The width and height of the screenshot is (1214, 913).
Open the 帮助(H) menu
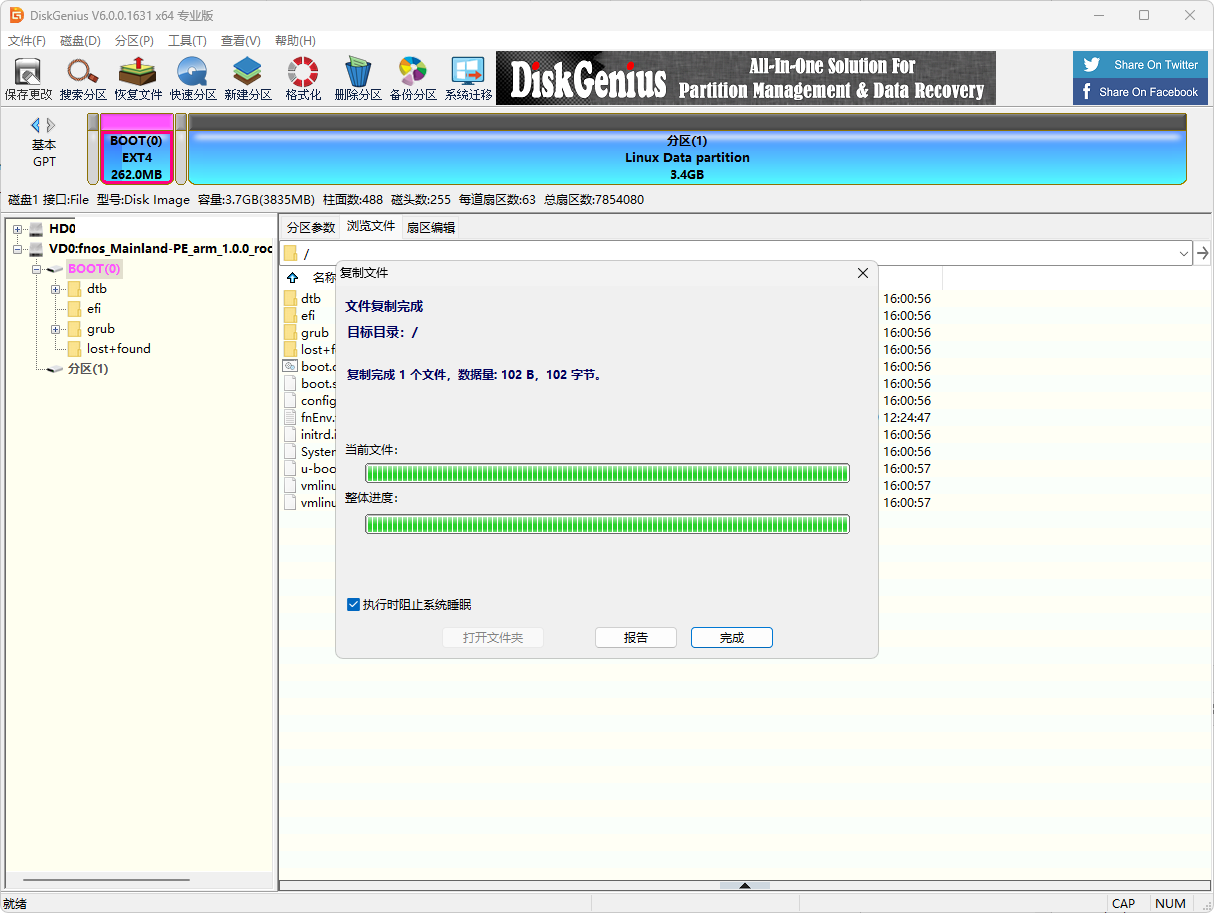pos(295,41)
